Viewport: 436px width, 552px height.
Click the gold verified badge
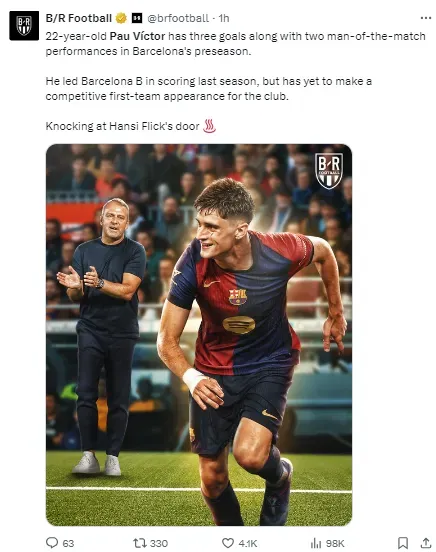(121, 18)
